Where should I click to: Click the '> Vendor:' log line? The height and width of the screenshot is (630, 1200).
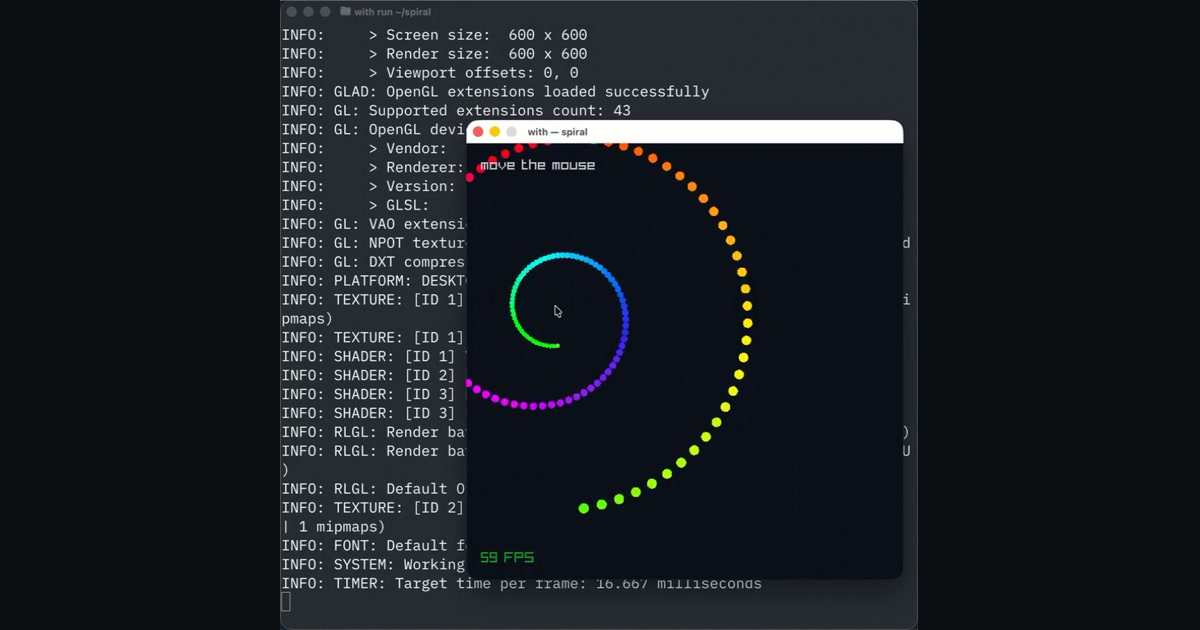coord(364,148)
